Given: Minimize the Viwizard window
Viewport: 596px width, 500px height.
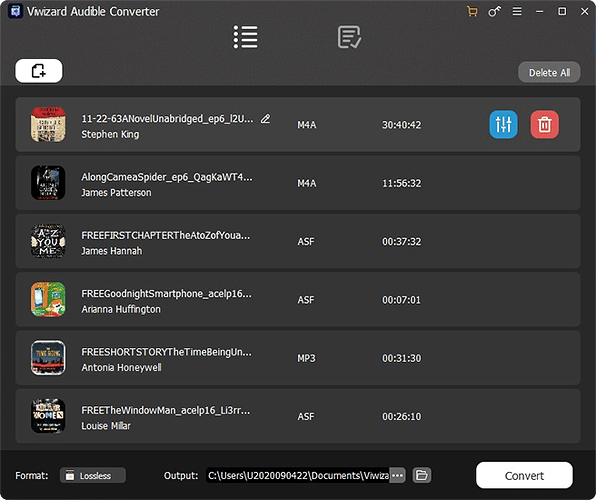Looking at the screenshot, I should (x=539, y=11).
